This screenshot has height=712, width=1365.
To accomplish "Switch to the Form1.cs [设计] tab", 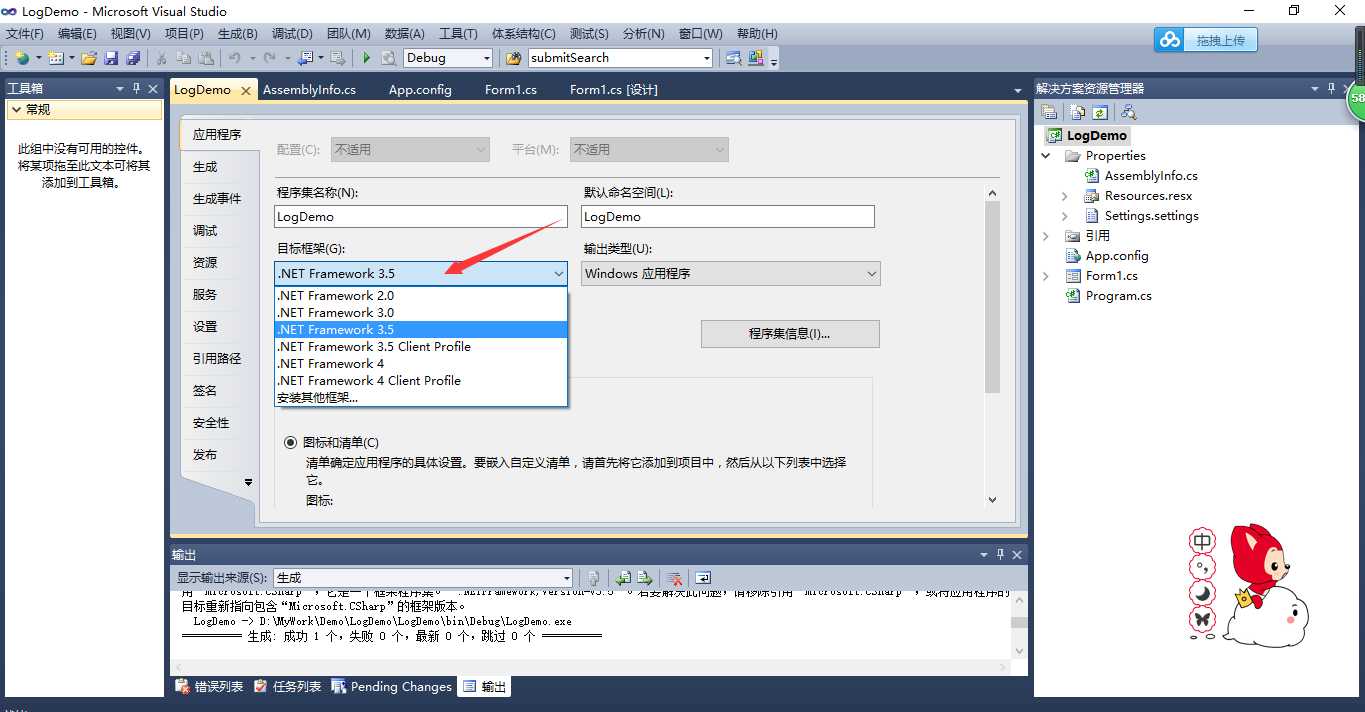I will pos(614,90).
